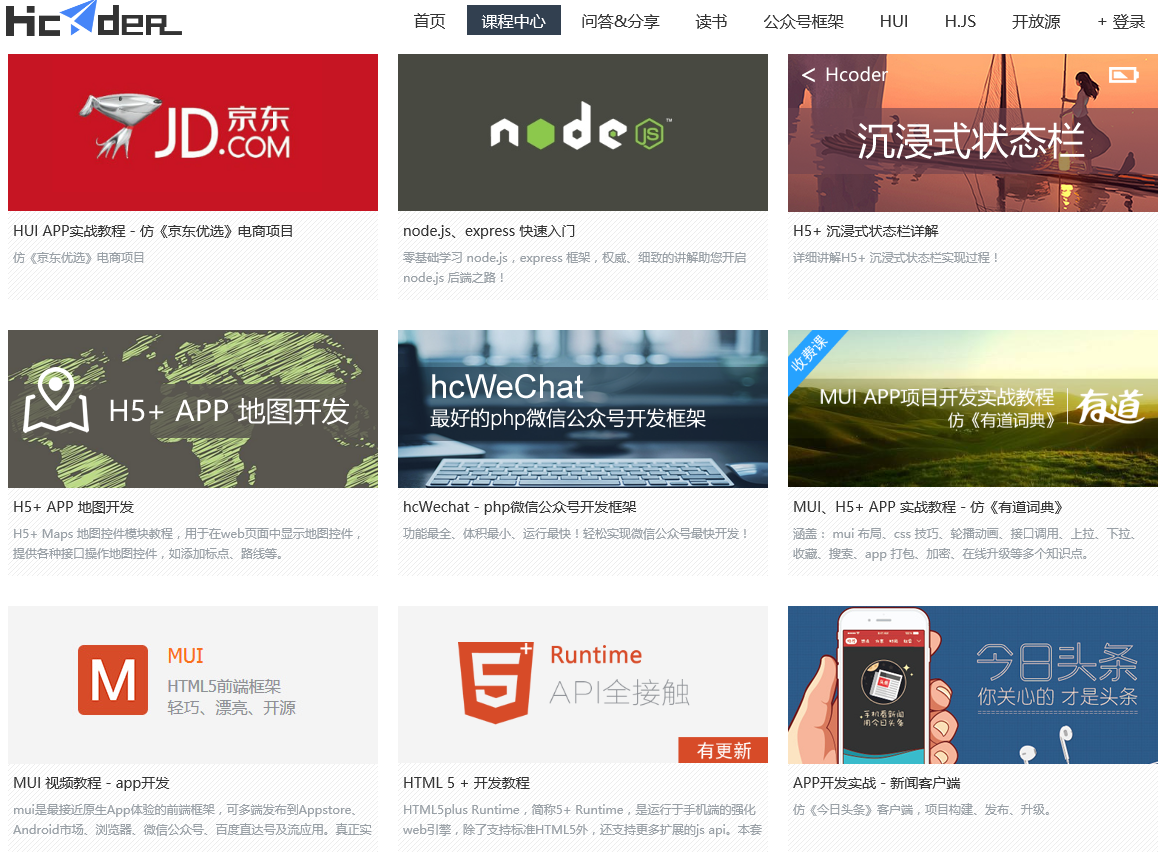Click description starting mui是最接近原生App体验

click(x=192, y=819)
